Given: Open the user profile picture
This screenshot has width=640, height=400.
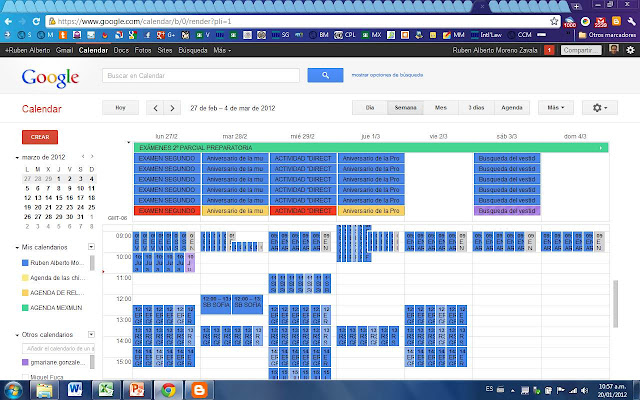Looking at the screenshot, I should (613, 50).
